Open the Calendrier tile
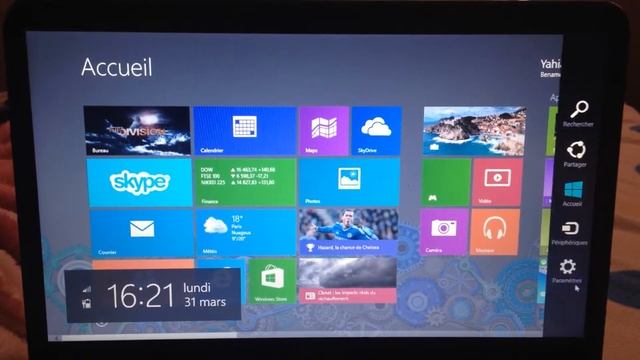 pos(245,131)
